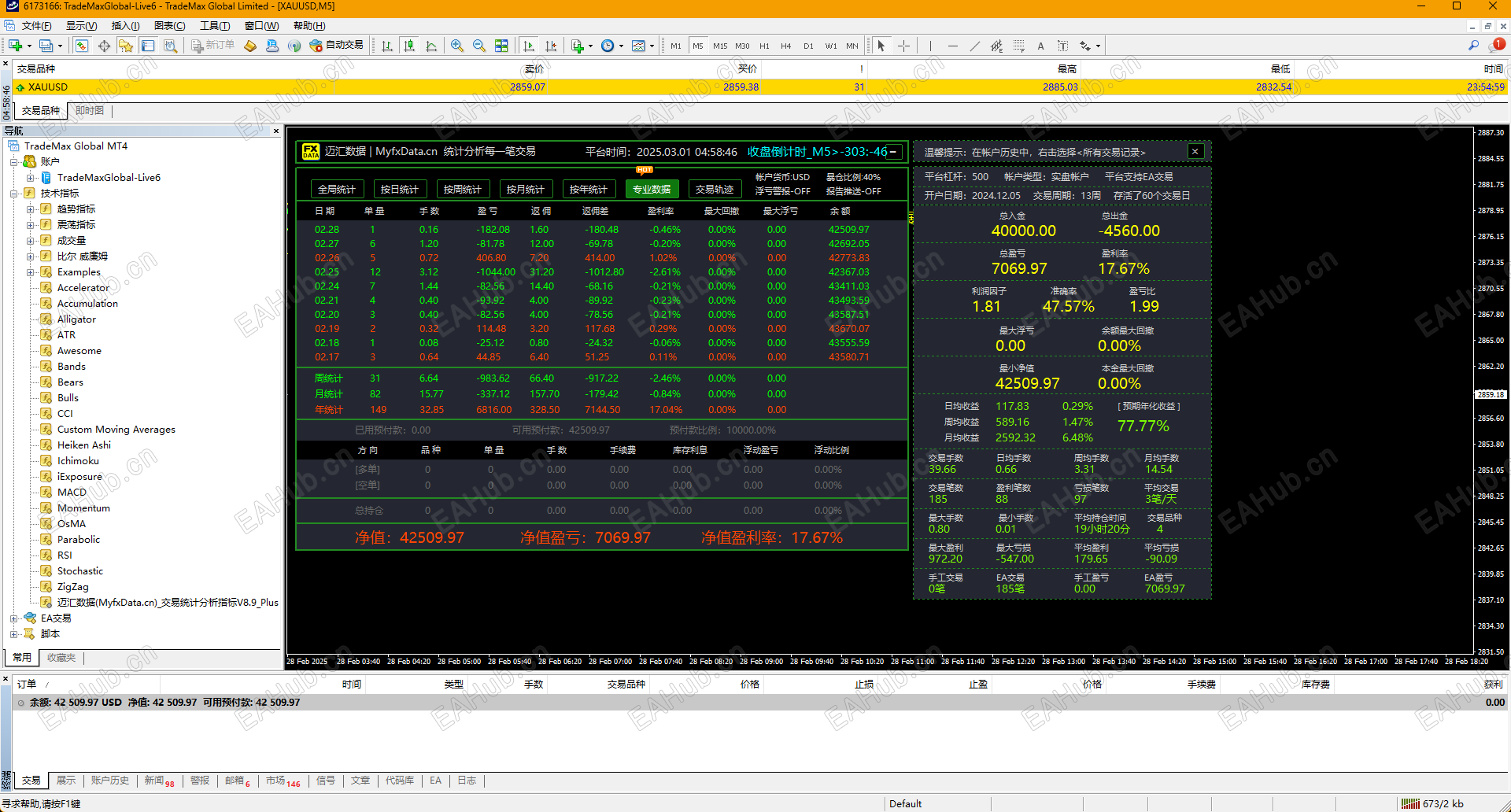
Task: Open the chart templates dropdown arrow
Action: click(652, 46)
